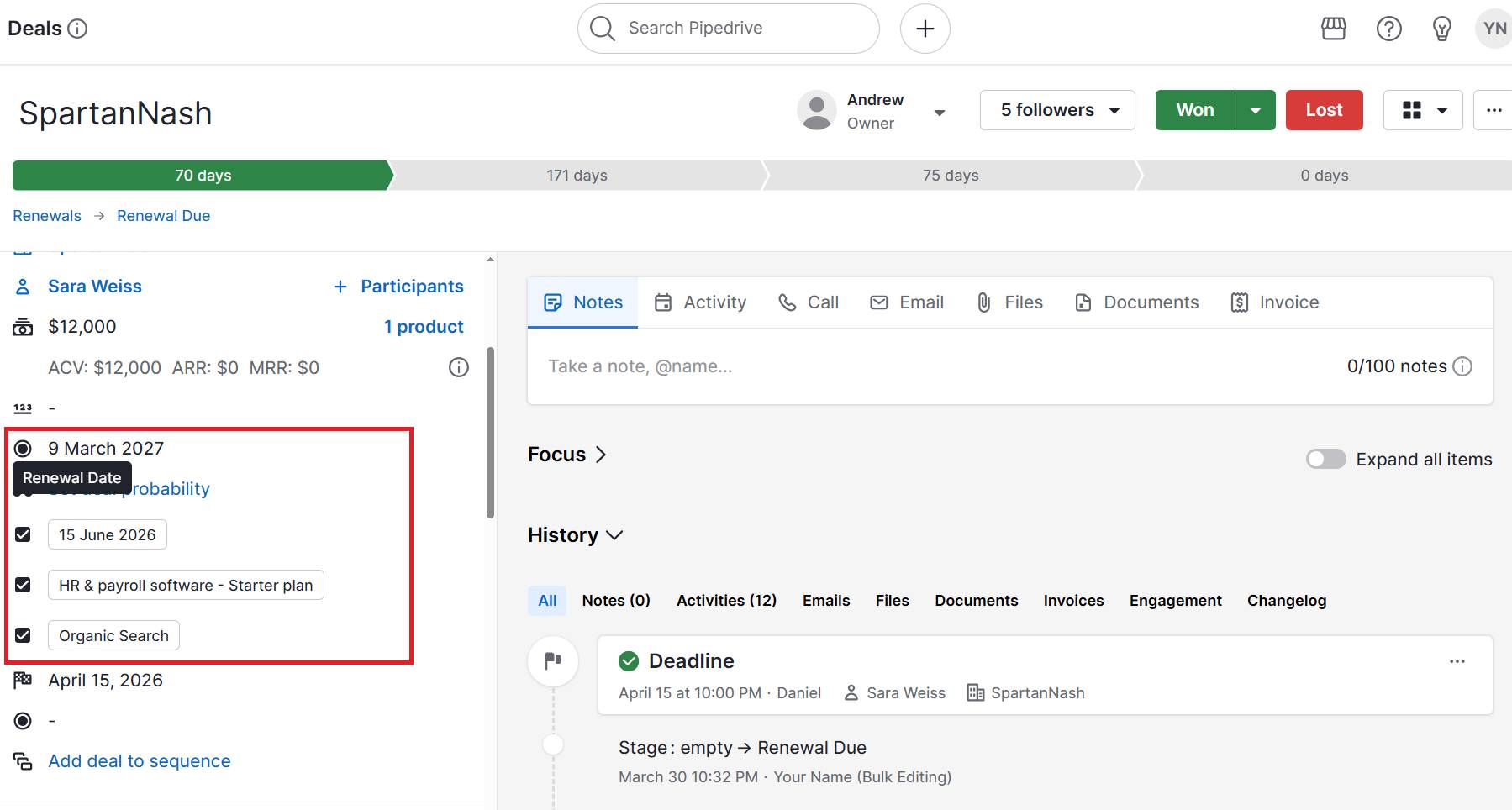Screen dimensions: 1512x810
Task: Select the All history filter
Action: coord(547,601)
